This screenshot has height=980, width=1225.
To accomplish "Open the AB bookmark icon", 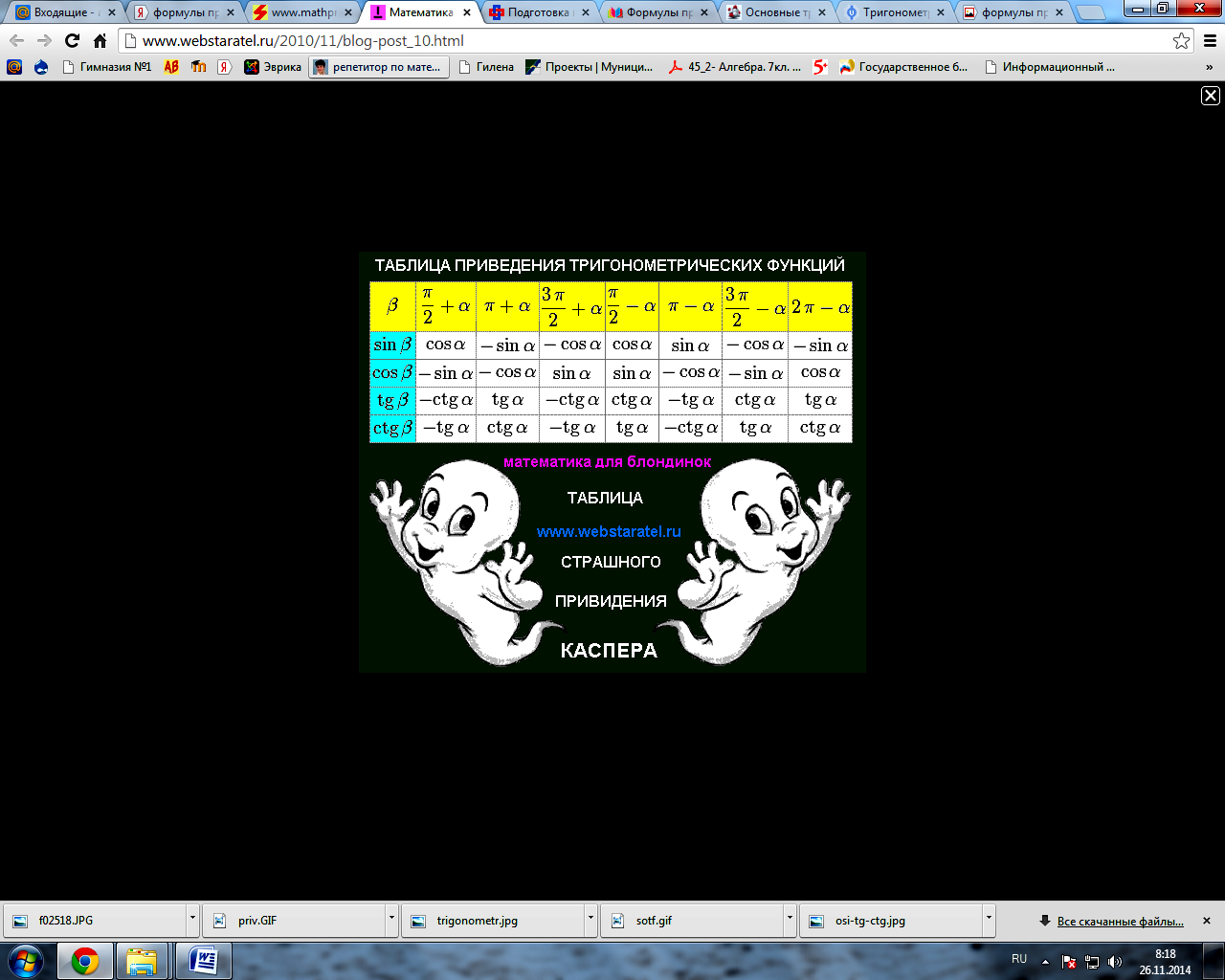I will click(x=171, y=67).
